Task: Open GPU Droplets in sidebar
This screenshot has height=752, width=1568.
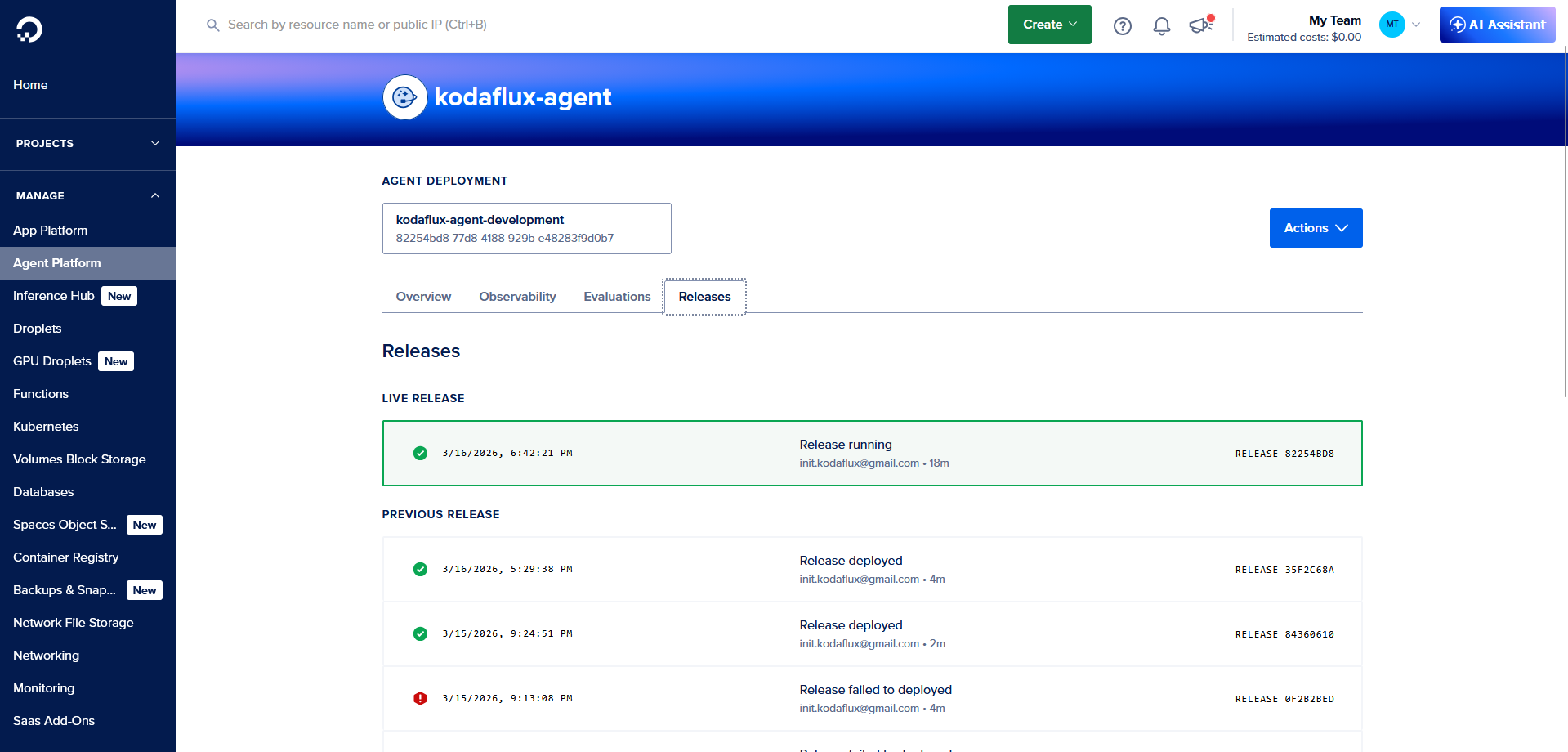Action: [52, 361]
